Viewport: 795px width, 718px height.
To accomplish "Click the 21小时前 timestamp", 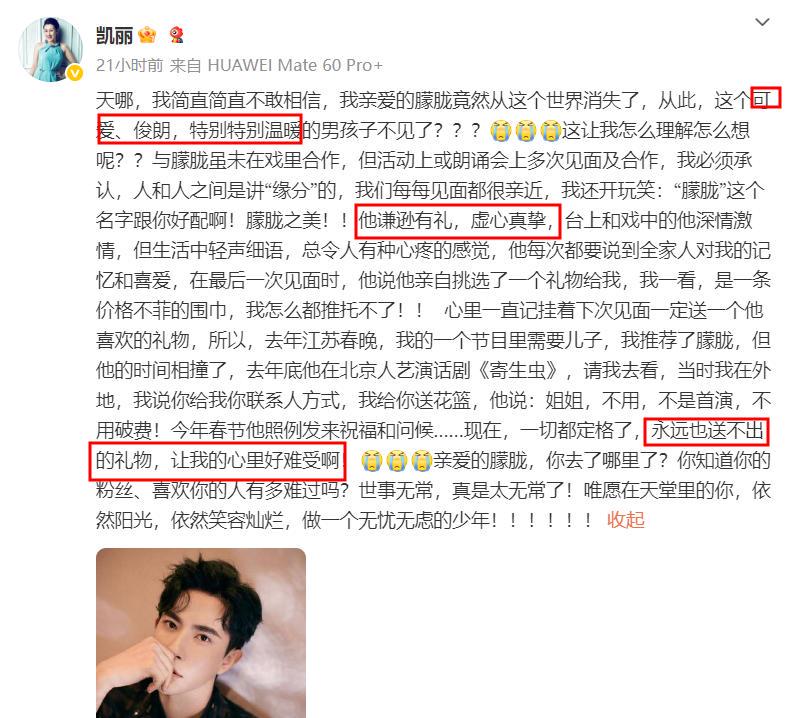I will pyautogui.click(x=129, y=65).
